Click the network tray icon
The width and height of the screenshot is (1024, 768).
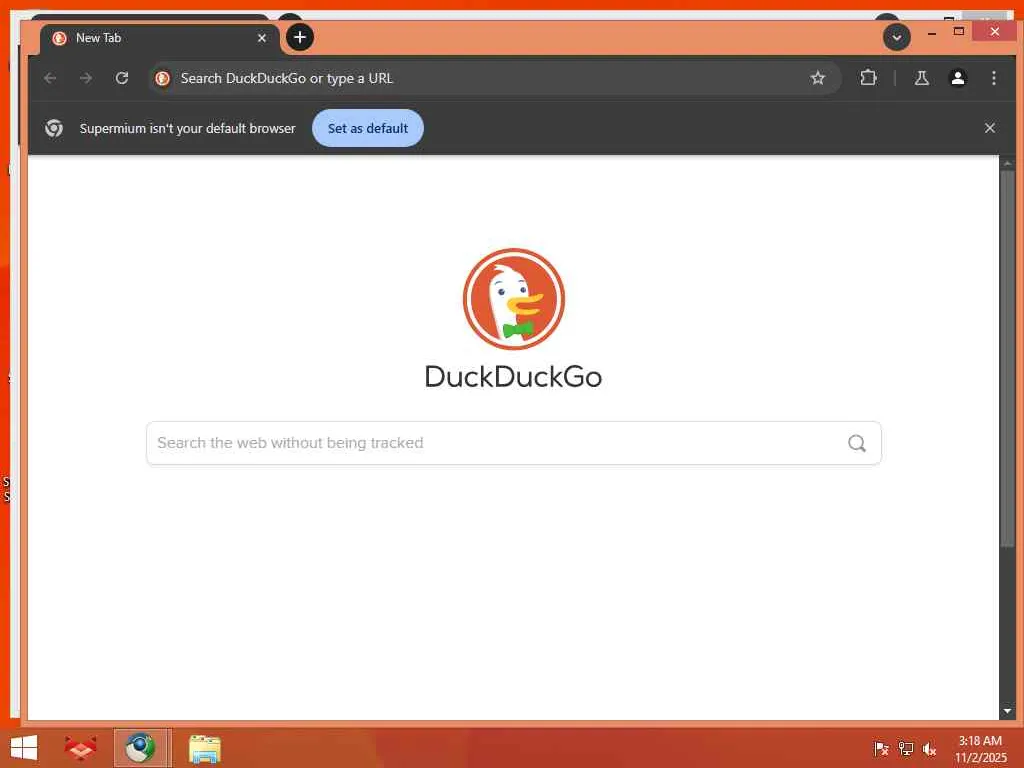905,748
